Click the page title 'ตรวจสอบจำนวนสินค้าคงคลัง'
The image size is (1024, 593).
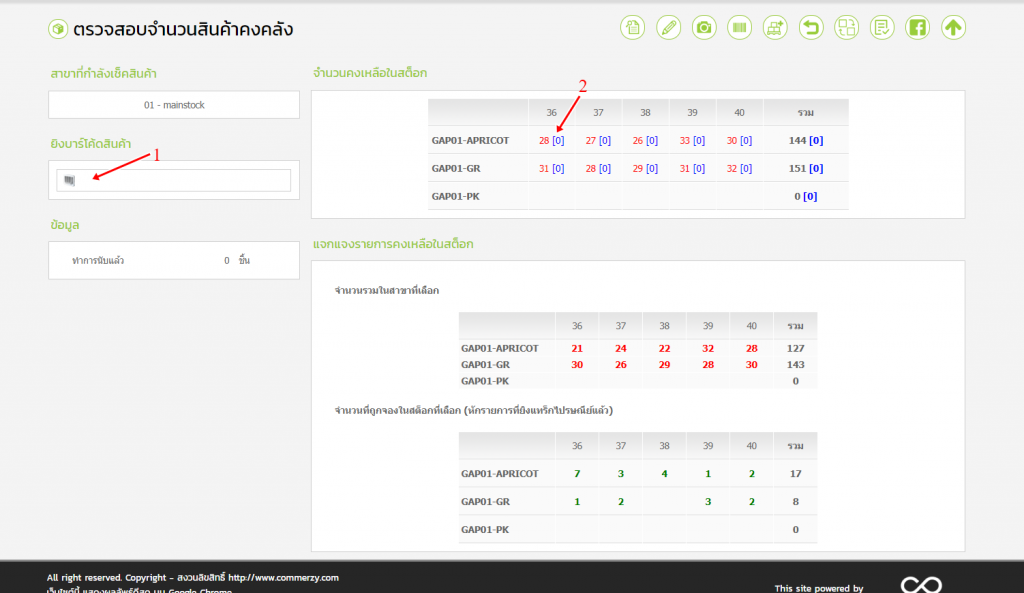(183, 29)
